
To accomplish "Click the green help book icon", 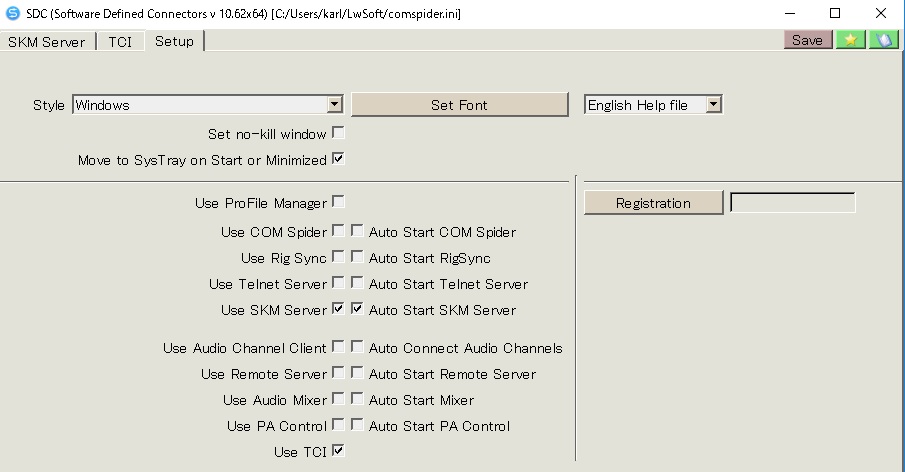I will [884, 40].
